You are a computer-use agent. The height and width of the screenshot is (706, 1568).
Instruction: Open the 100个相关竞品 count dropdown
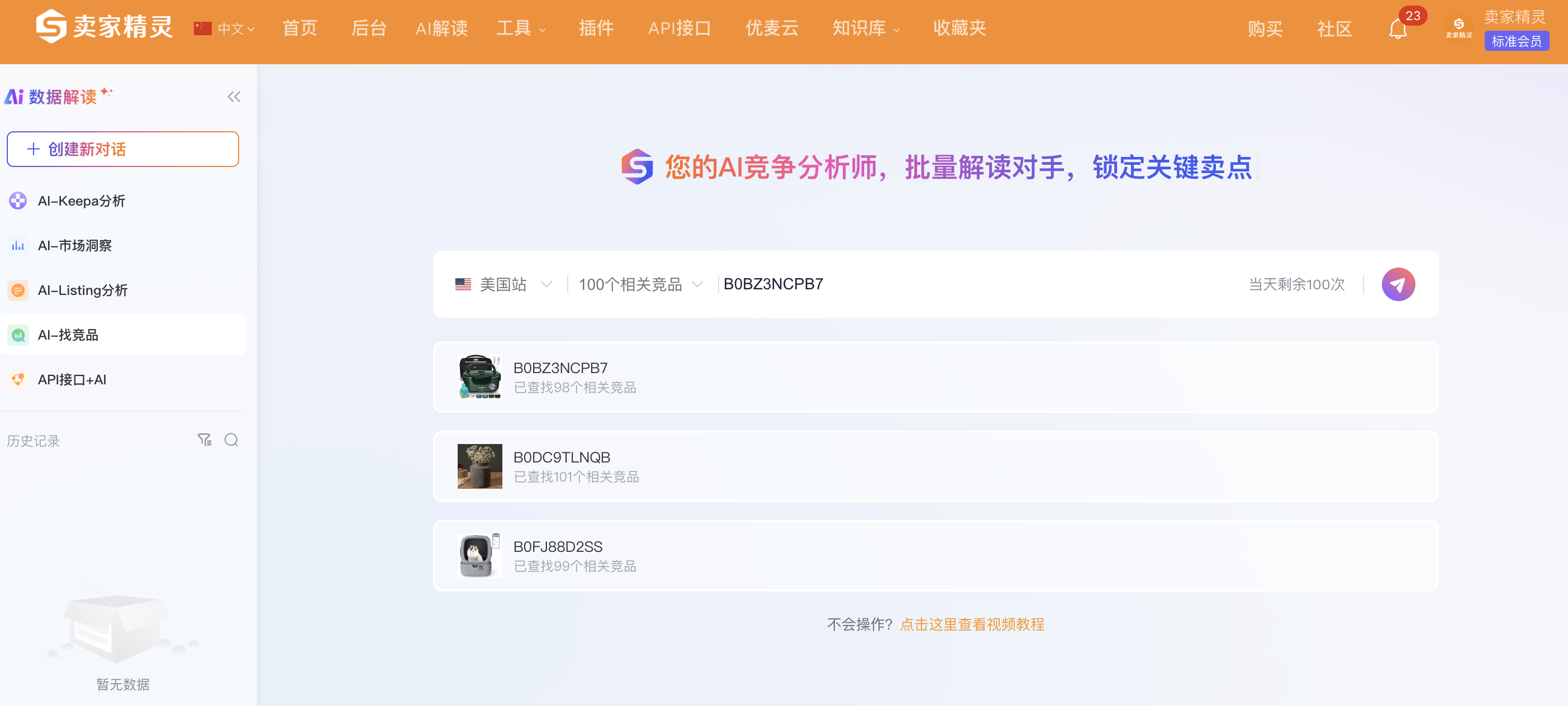640,284
